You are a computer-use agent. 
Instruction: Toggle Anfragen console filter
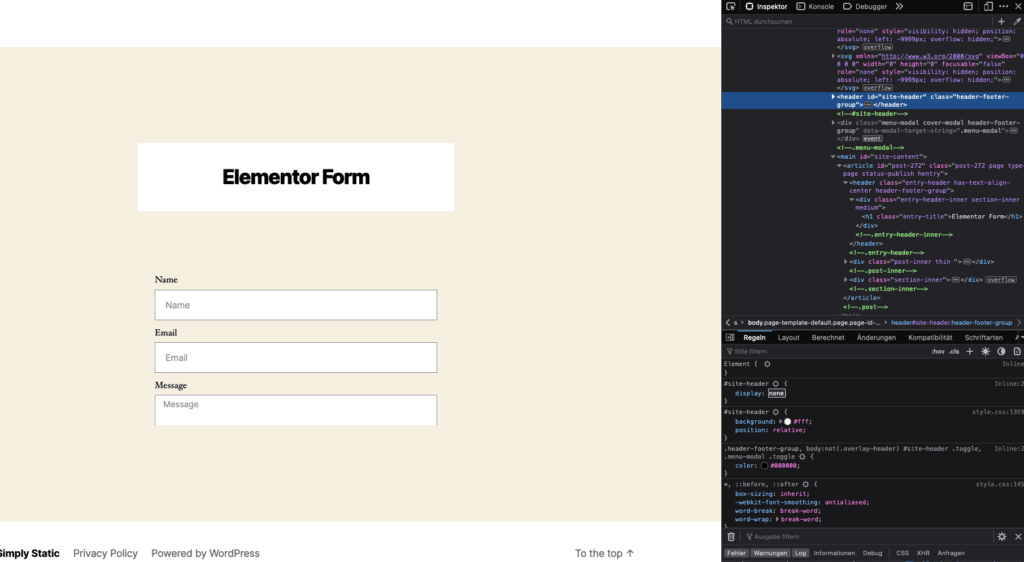(x=951, y=553)
